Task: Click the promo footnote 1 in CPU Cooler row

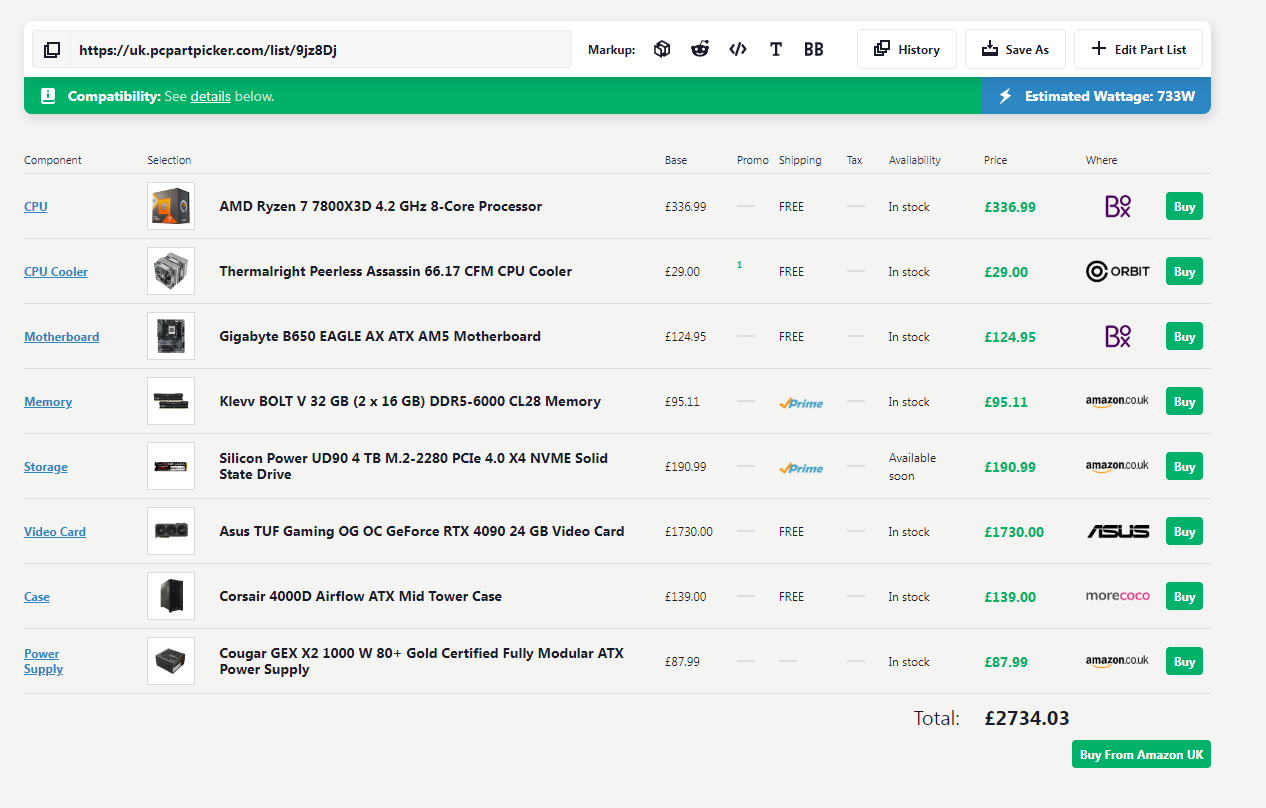Action: 740,265
